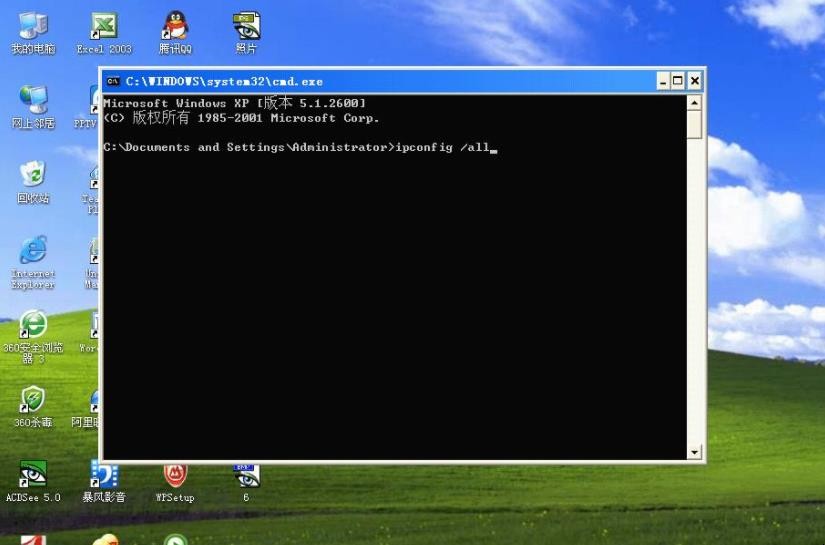Click the cmd window scrollbar up arrow
825x545 pixels.
(x=694, y=103)
